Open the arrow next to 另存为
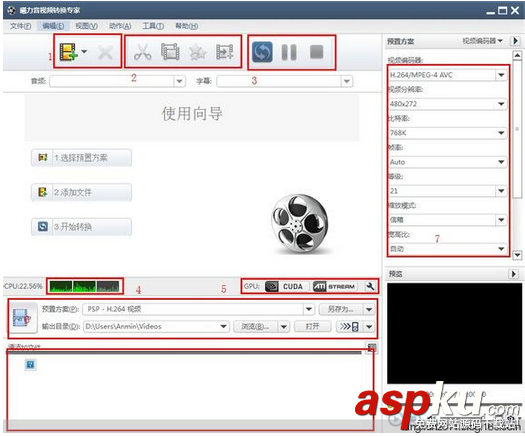This screenshot has height=436, width=525. click(369, 309)
